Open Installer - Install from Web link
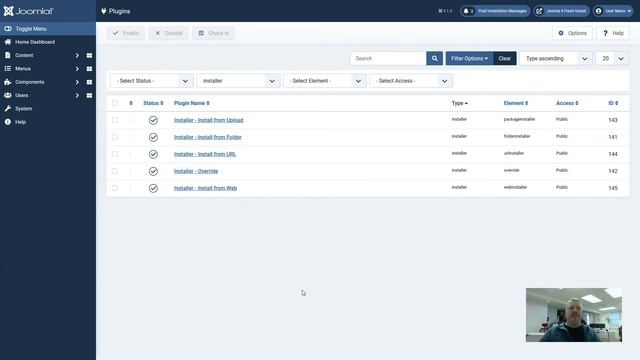This screenshot has height=360, width=640. (x=205, y=188)
